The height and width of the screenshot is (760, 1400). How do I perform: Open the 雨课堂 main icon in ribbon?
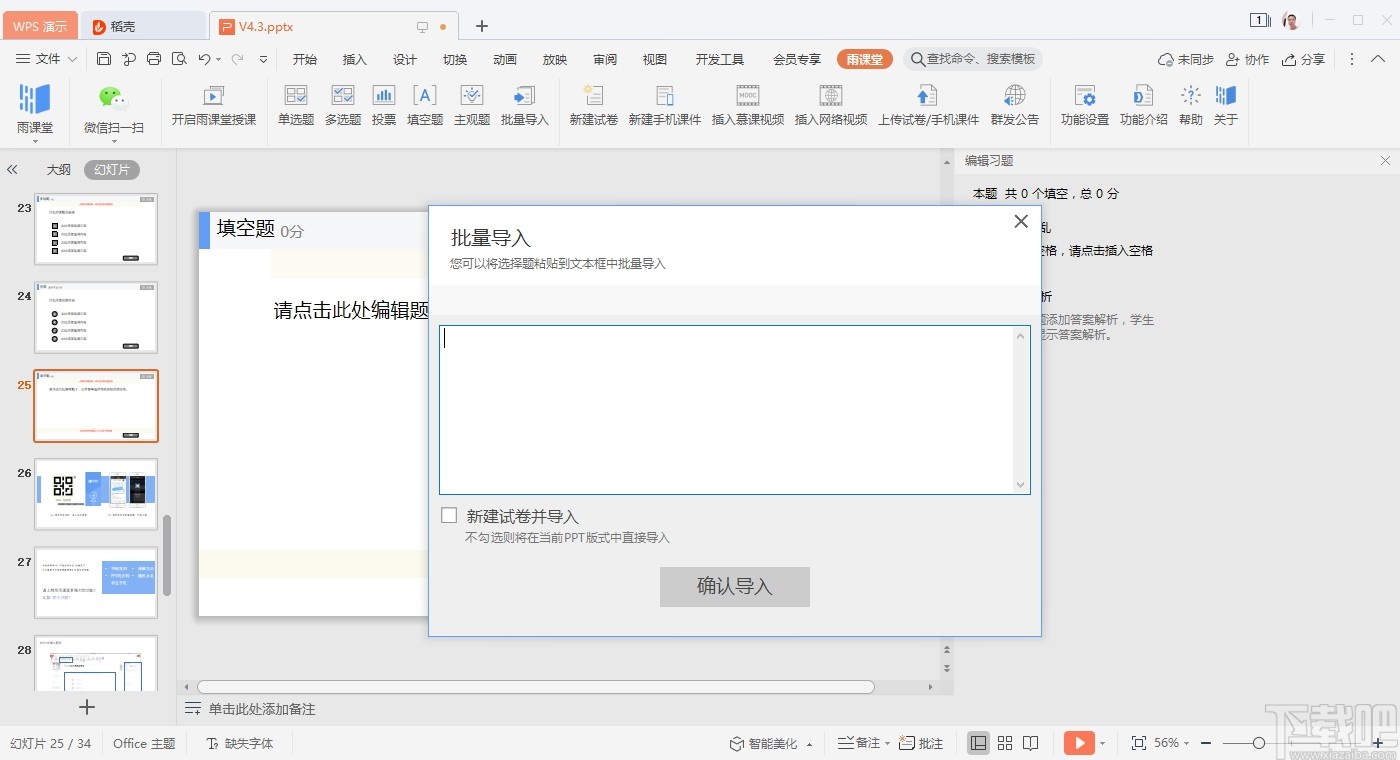coord(35,99)
